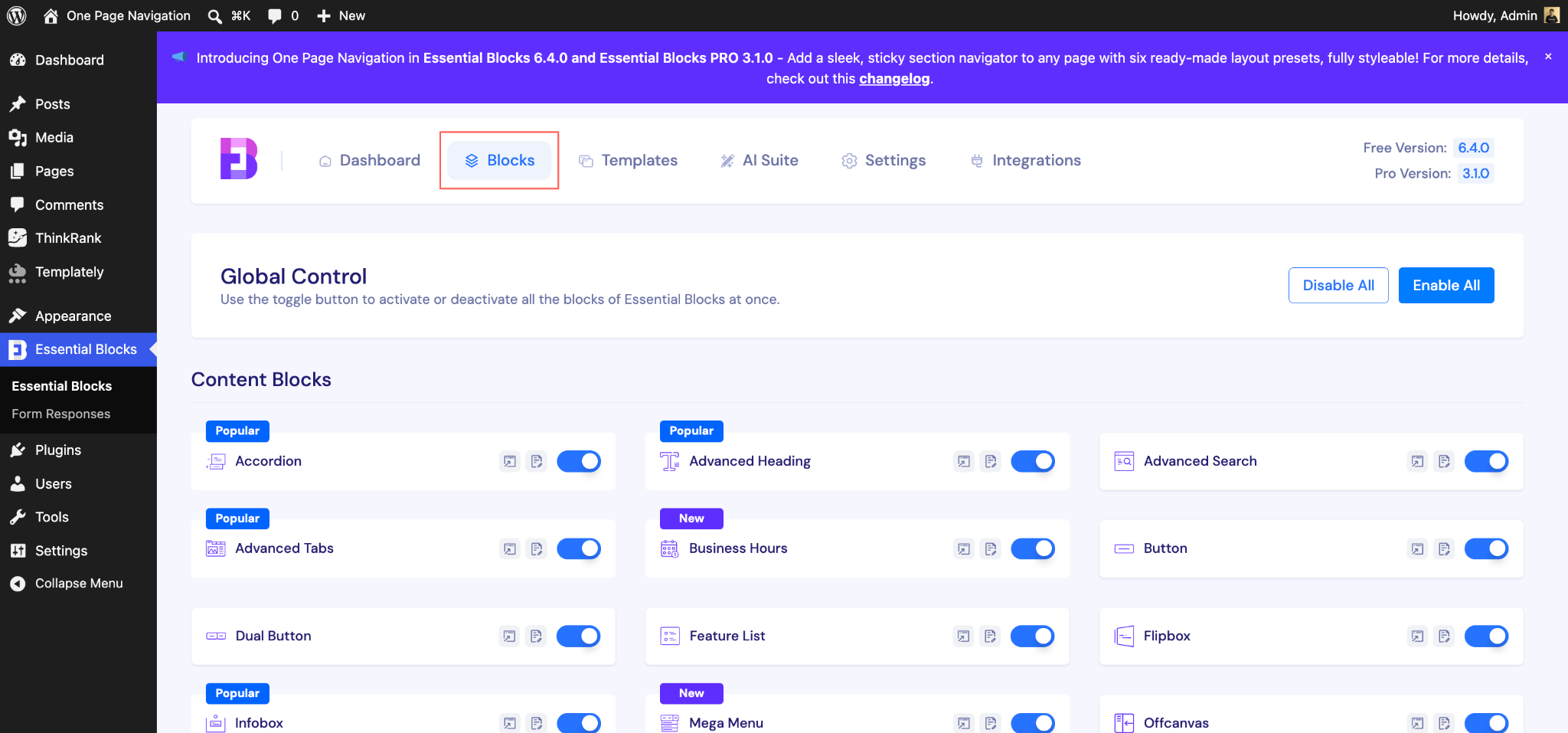Click the Disable All button
The image size is (1568, 733).
pos(1338,285)
